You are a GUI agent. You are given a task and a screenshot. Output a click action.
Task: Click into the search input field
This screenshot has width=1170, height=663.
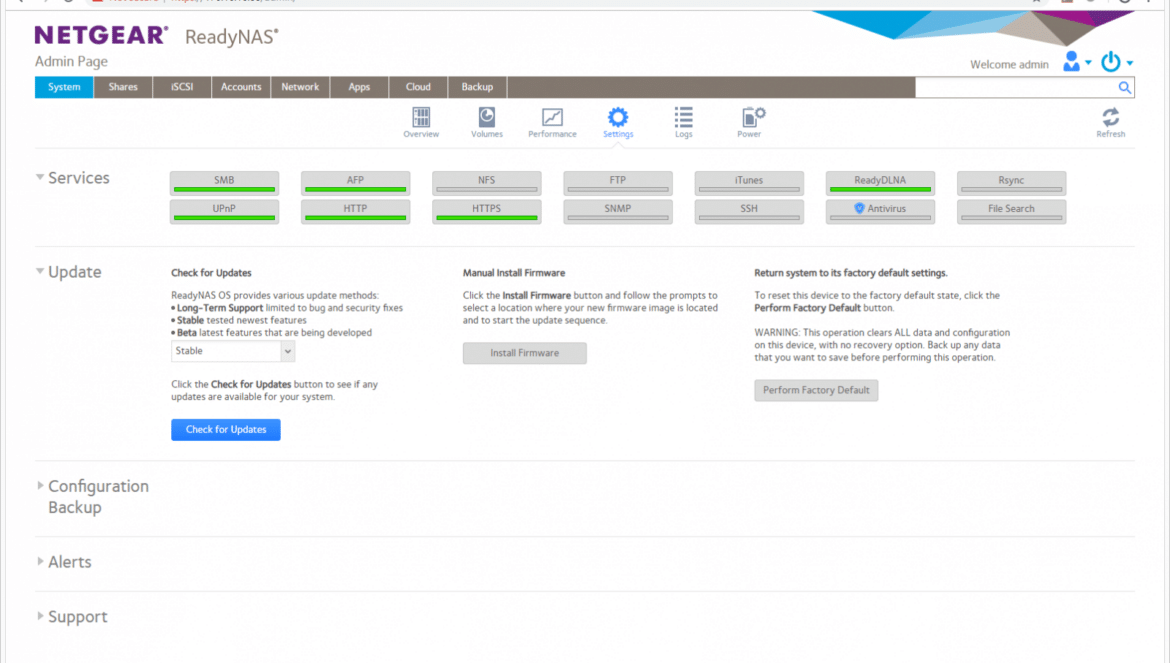tap(1016, 87)
